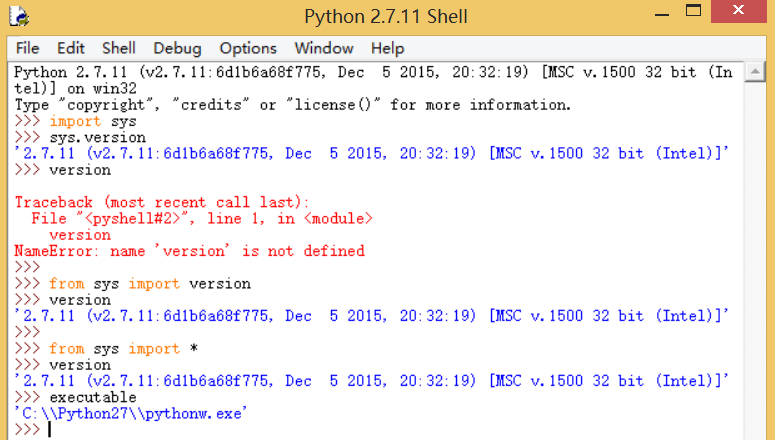
Task: Click the 'tel)] on win32' banner line
Action: point(75,89)
